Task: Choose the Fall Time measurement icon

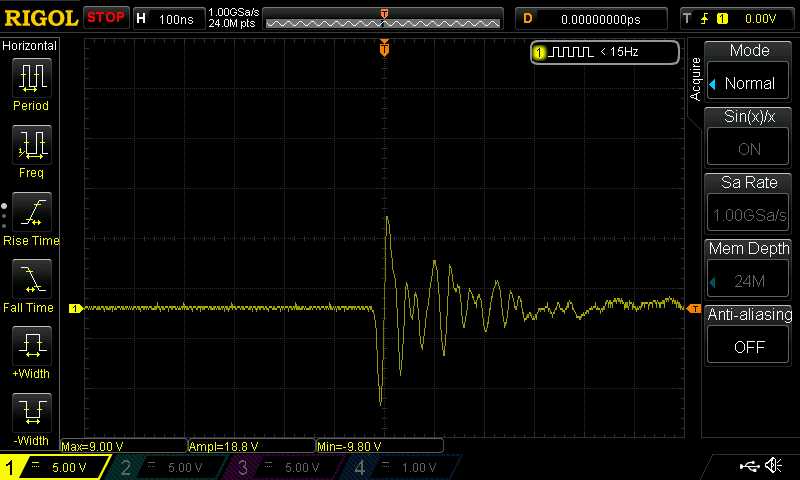Action: (31, 279)
